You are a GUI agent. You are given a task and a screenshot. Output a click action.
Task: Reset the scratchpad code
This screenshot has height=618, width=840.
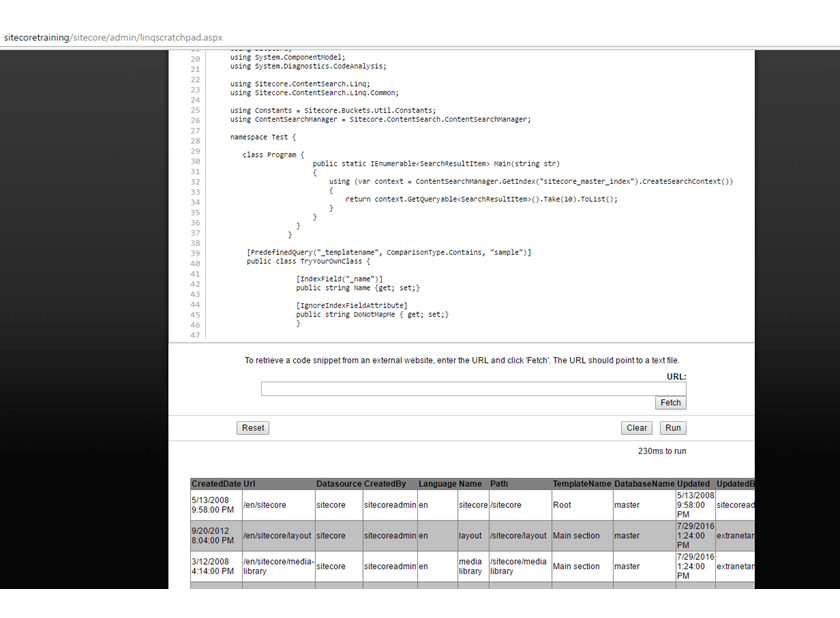252,427
